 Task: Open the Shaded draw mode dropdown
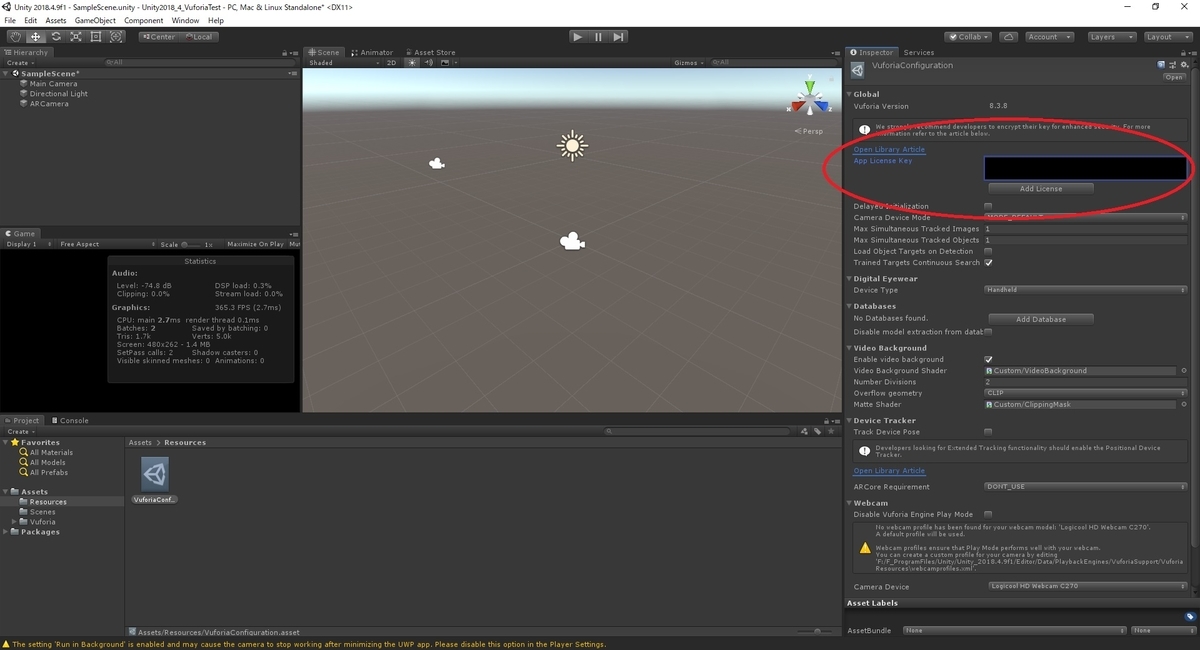[343, 63]
